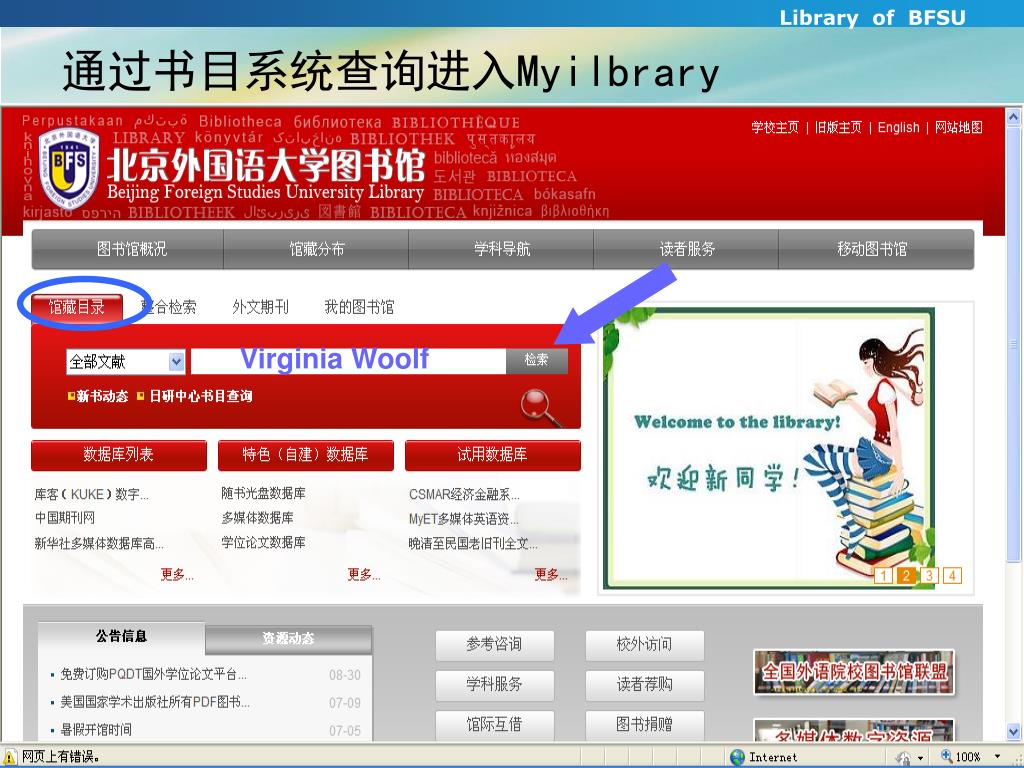1024x768 pixels.
Task: Click the 学校主页 link
Action: 775,127
